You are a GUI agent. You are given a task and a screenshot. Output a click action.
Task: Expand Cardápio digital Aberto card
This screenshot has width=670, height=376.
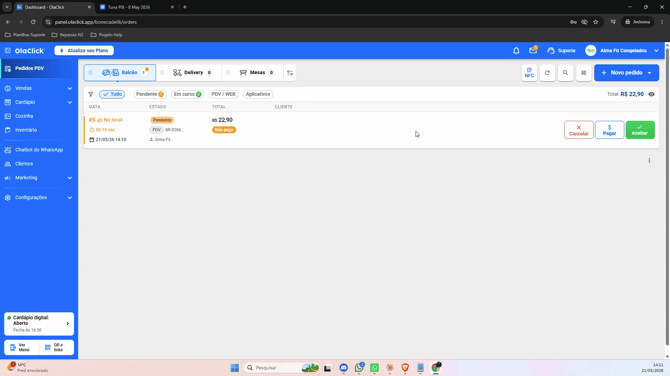coord(39,323)
